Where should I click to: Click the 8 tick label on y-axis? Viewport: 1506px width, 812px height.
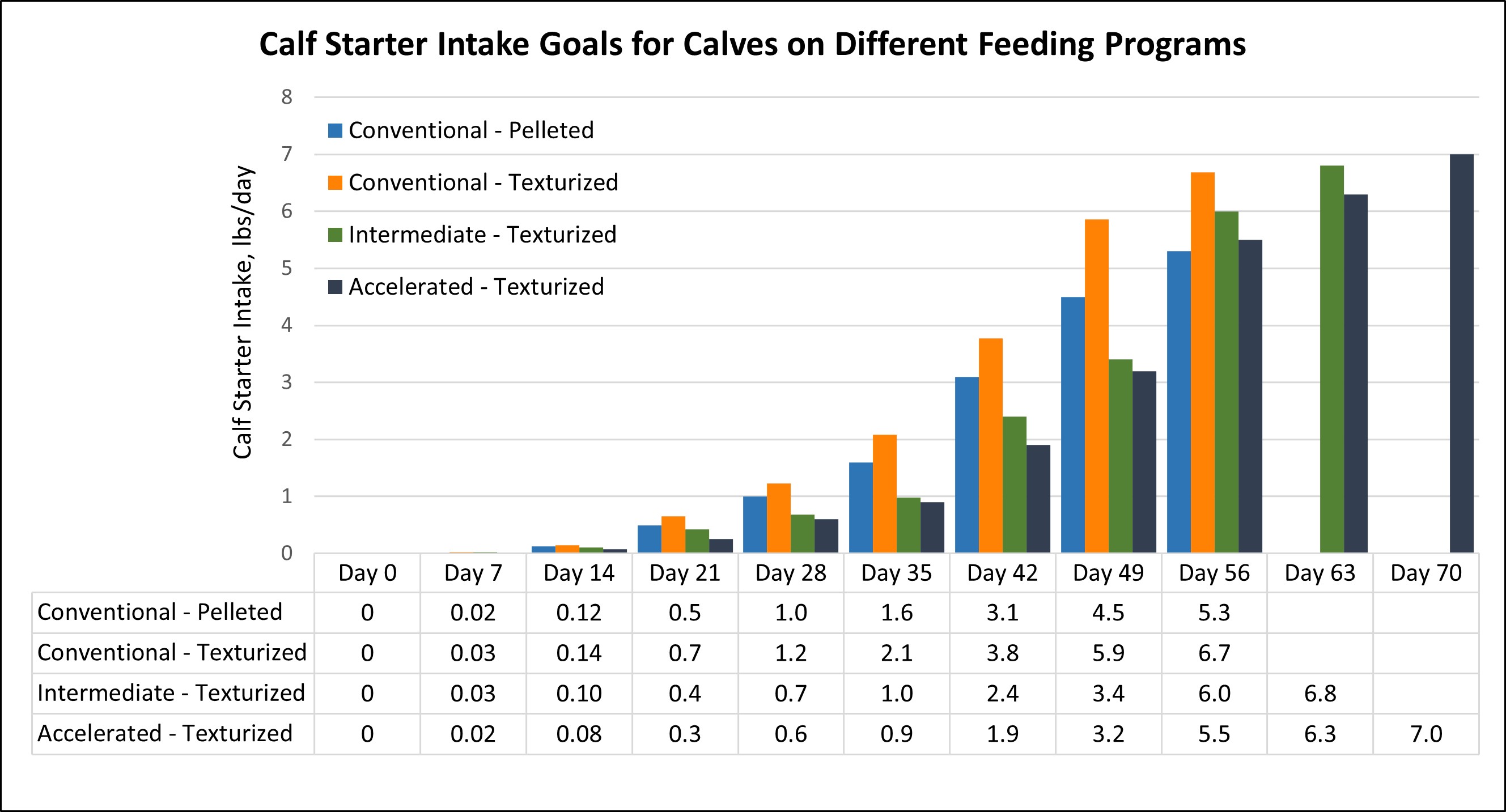pos(286,97)
